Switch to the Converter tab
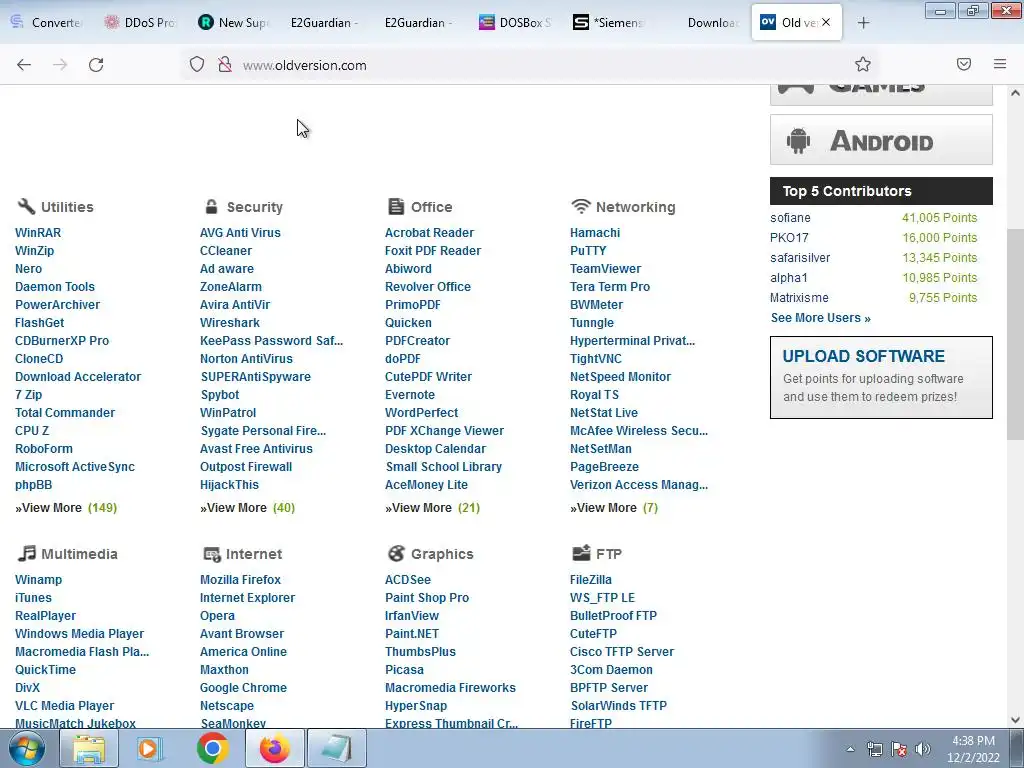1024x768 pixels. pyautogui.click(x=46, y=22)
